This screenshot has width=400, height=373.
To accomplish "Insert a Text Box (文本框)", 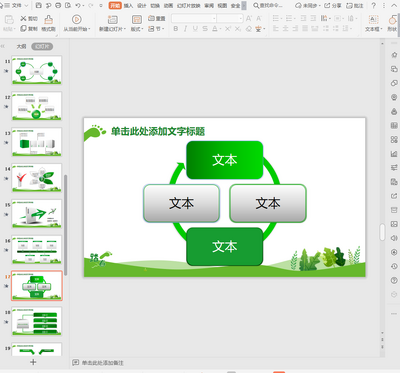I will (x=373, y=23).
